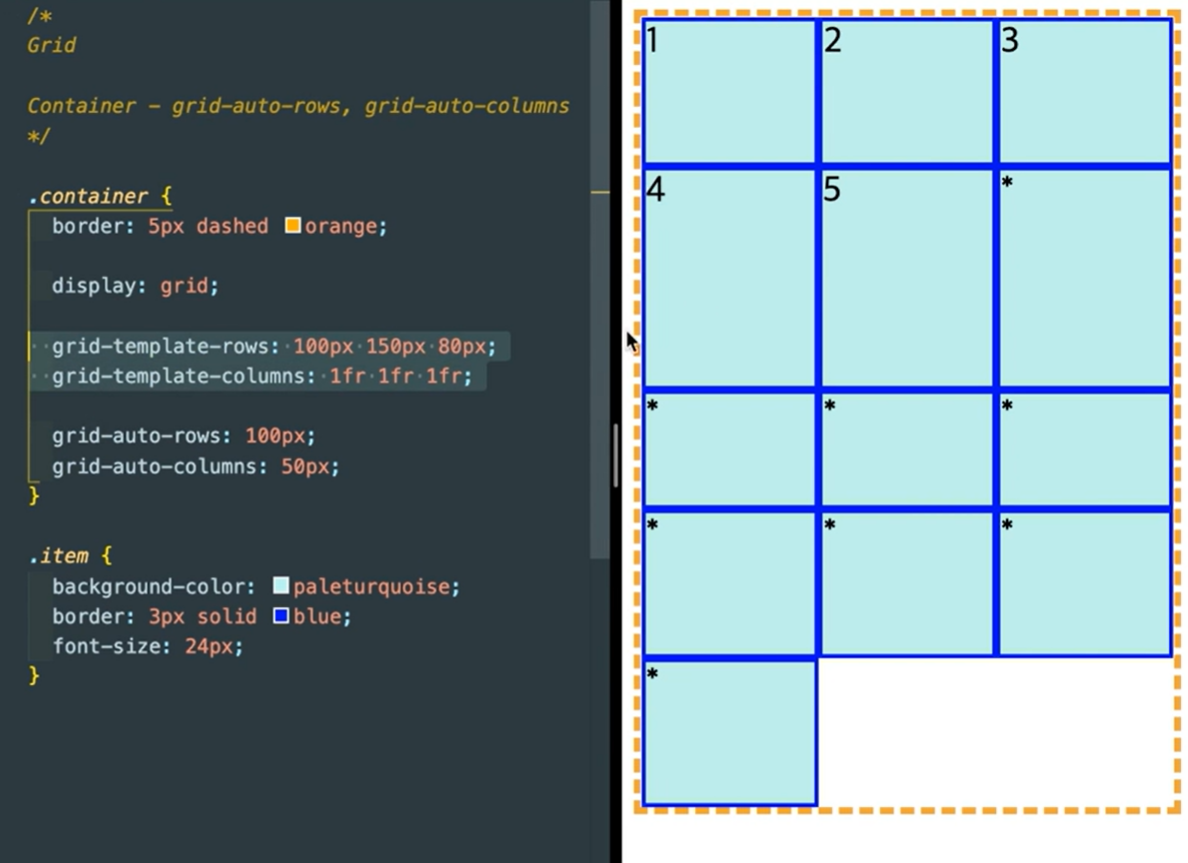Click grid cell labeled 3

[1084, 88]
